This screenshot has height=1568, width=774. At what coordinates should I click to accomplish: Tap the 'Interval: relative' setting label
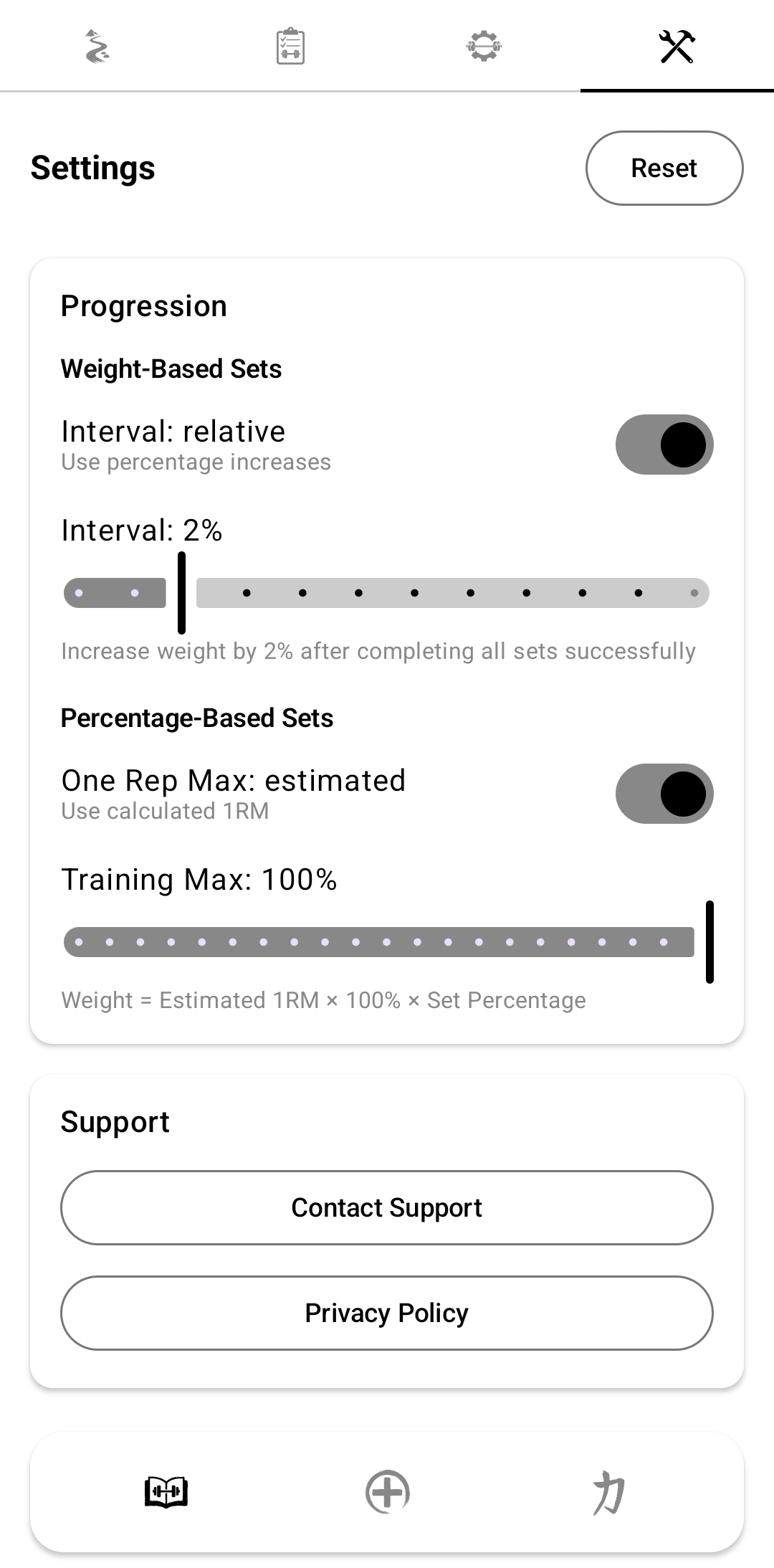(x=173, y=432)
